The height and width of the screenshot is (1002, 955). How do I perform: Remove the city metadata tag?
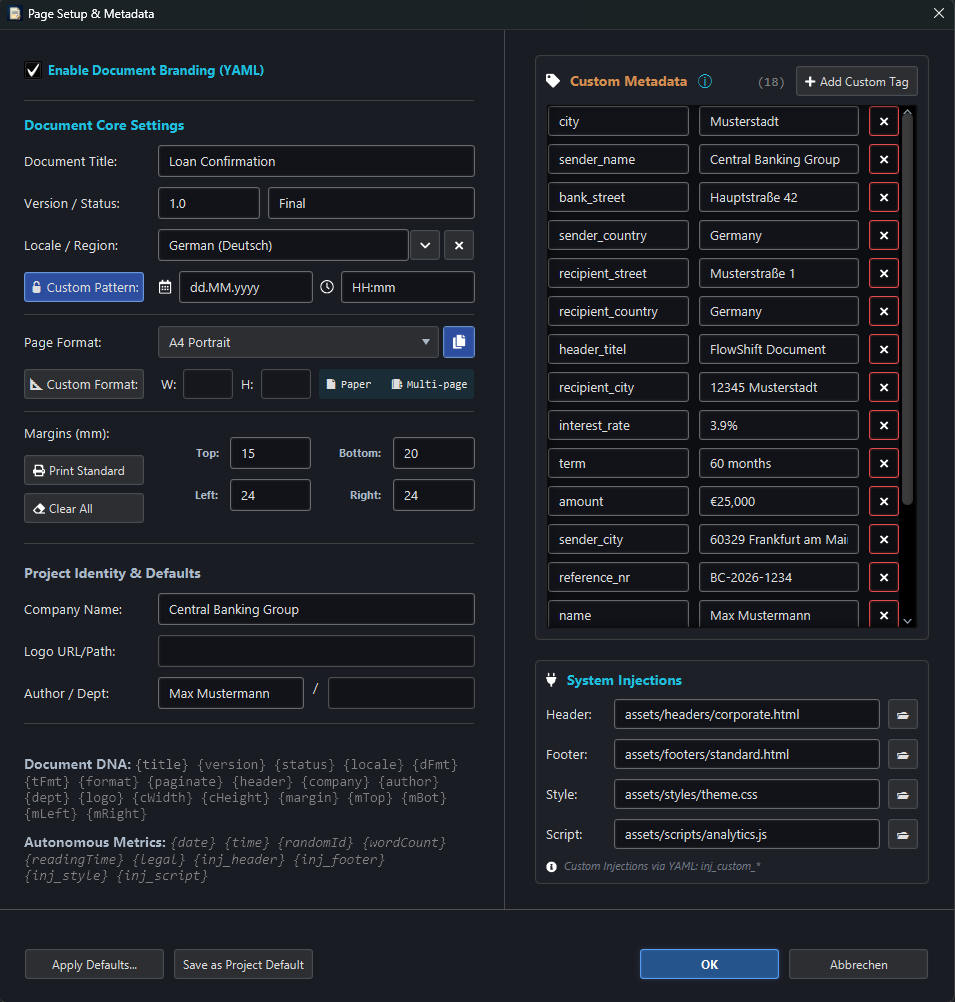pyautogui.click(x=884, y=121)
